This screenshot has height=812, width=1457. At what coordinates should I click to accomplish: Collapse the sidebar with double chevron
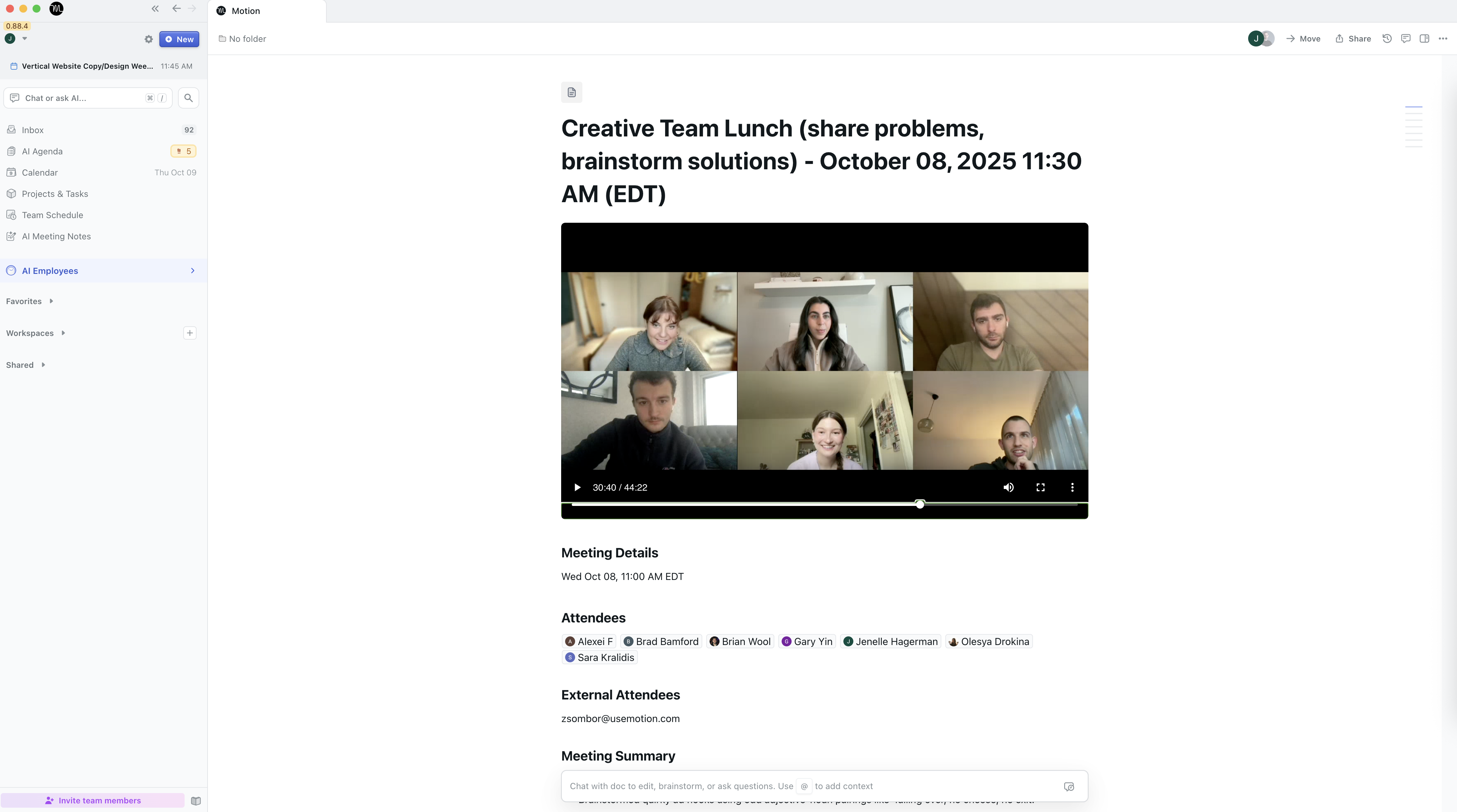pos(155,9)
